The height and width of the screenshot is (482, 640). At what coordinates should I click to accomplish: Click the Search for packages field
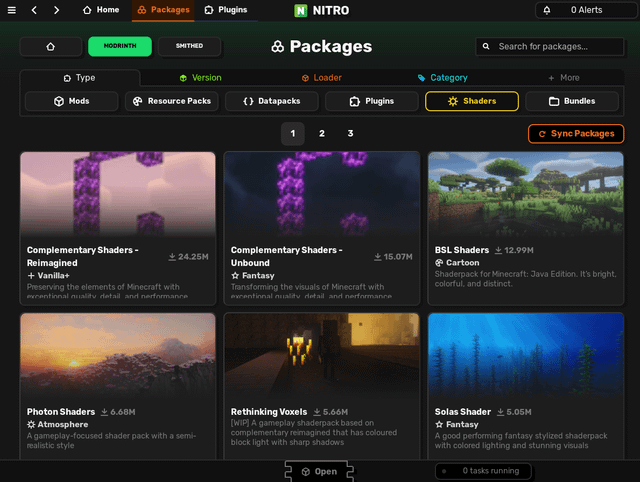pos(549,46)
